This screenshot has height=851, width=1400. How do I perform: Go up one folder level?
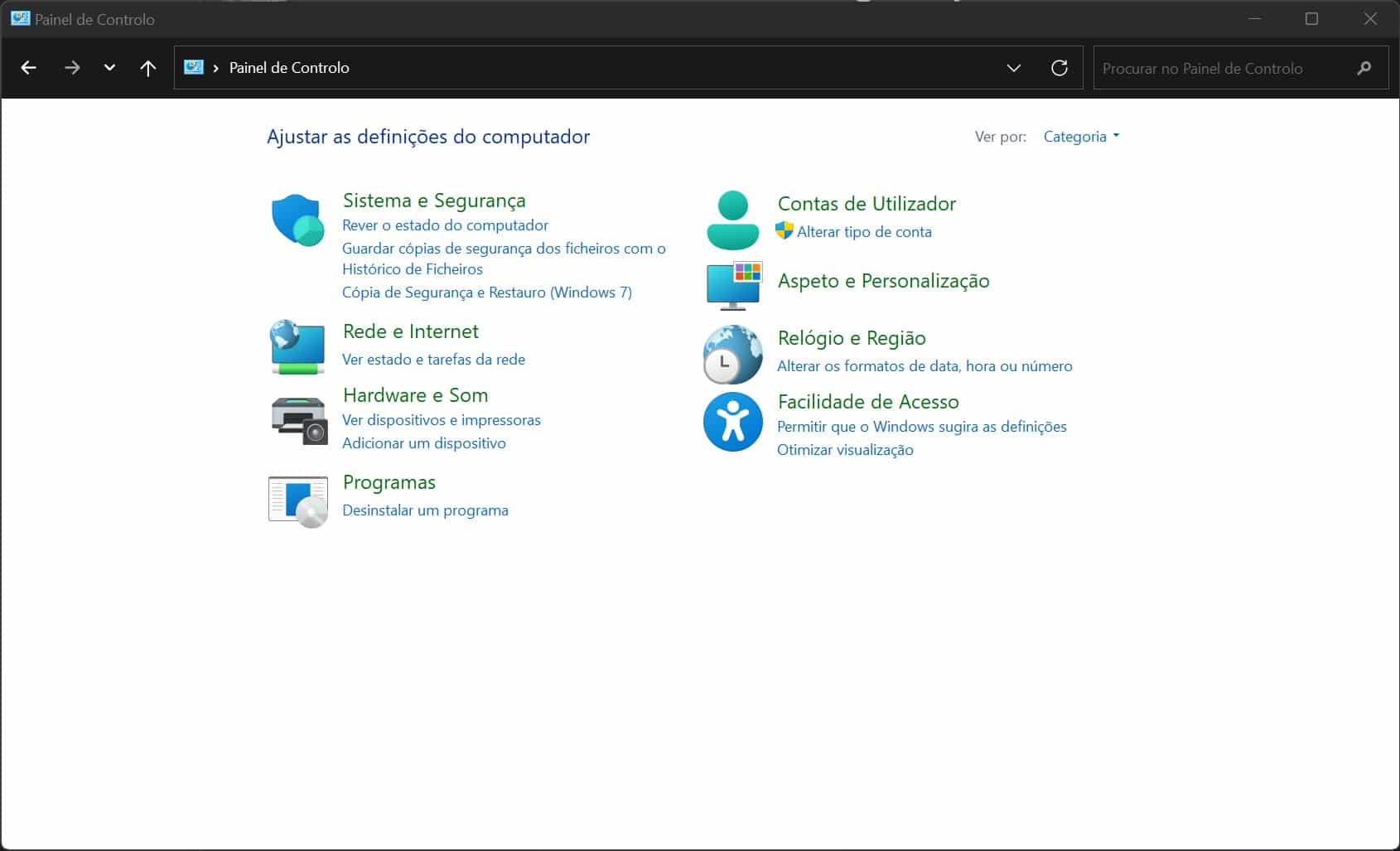148,68
